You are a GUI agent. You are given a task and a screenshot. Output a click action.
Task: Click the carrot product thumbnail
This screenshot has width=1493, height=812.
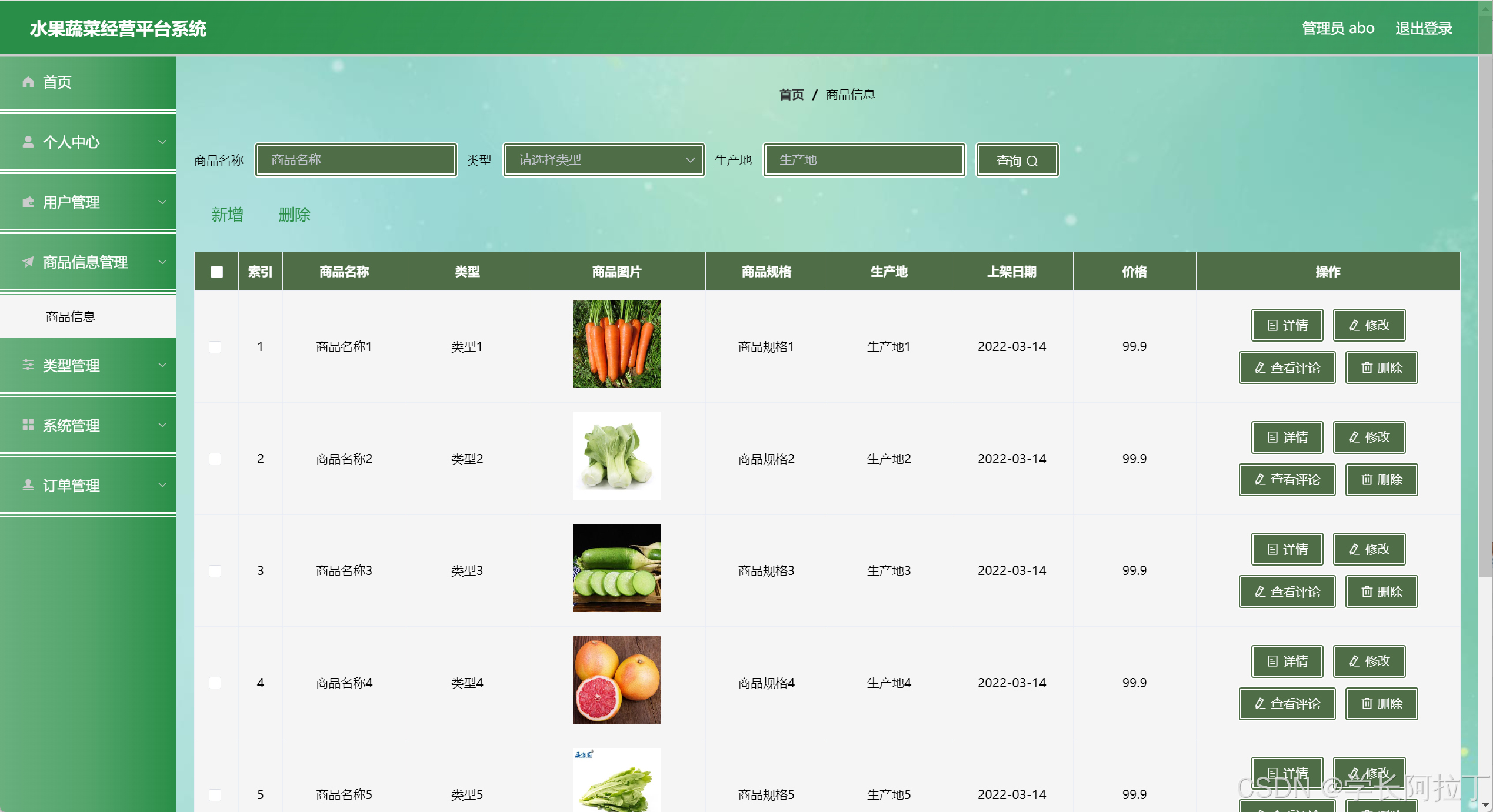click(616, 344)
